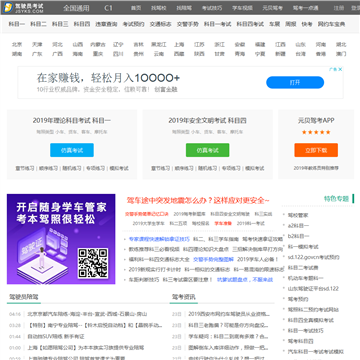The image size is (360, 360).
Task: Click the orange 立即下载 button
Action: pyautogui.click(x=316, y=150)
